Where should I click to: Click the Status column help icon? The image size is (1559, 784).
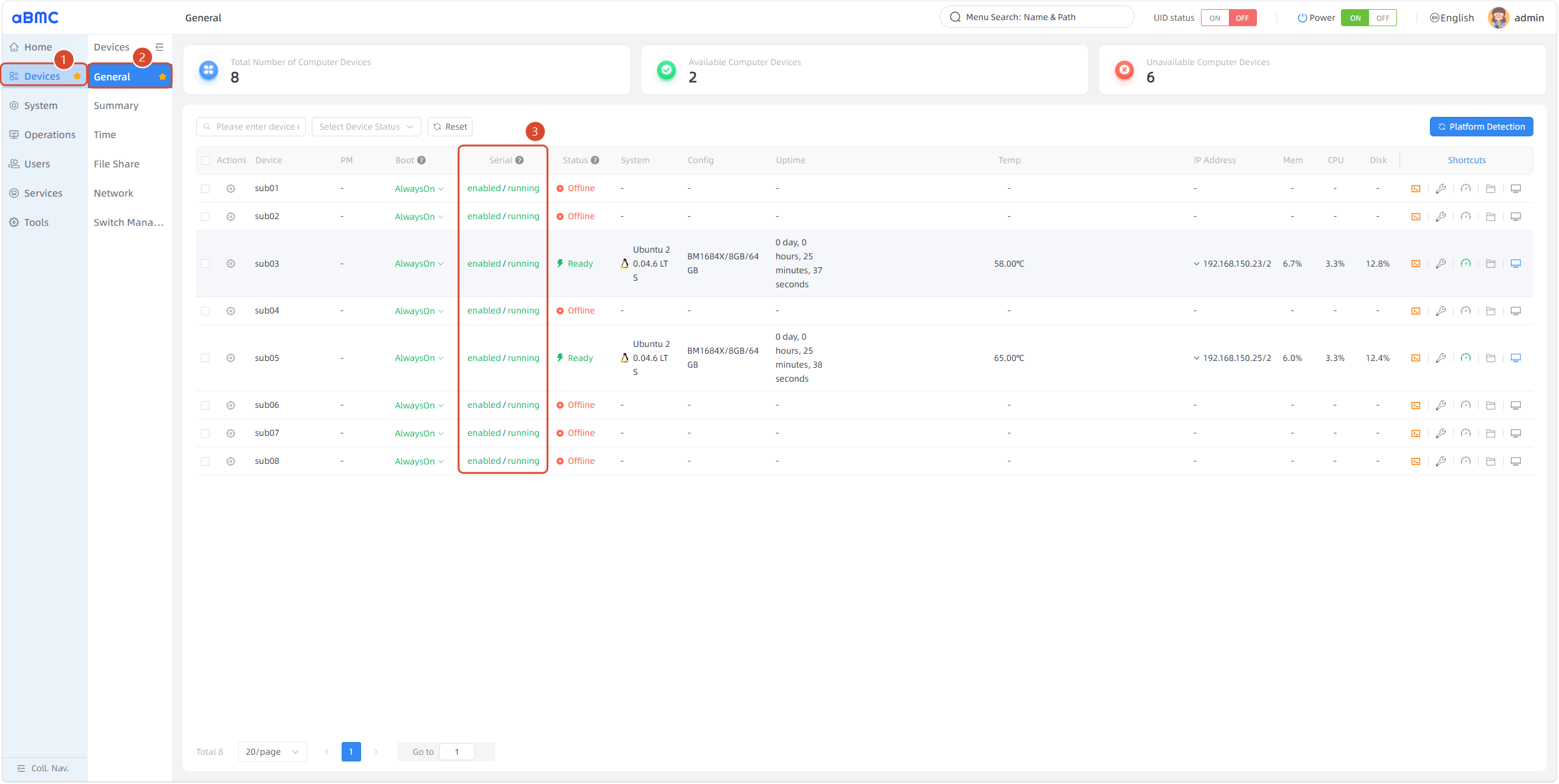(595, 160)
